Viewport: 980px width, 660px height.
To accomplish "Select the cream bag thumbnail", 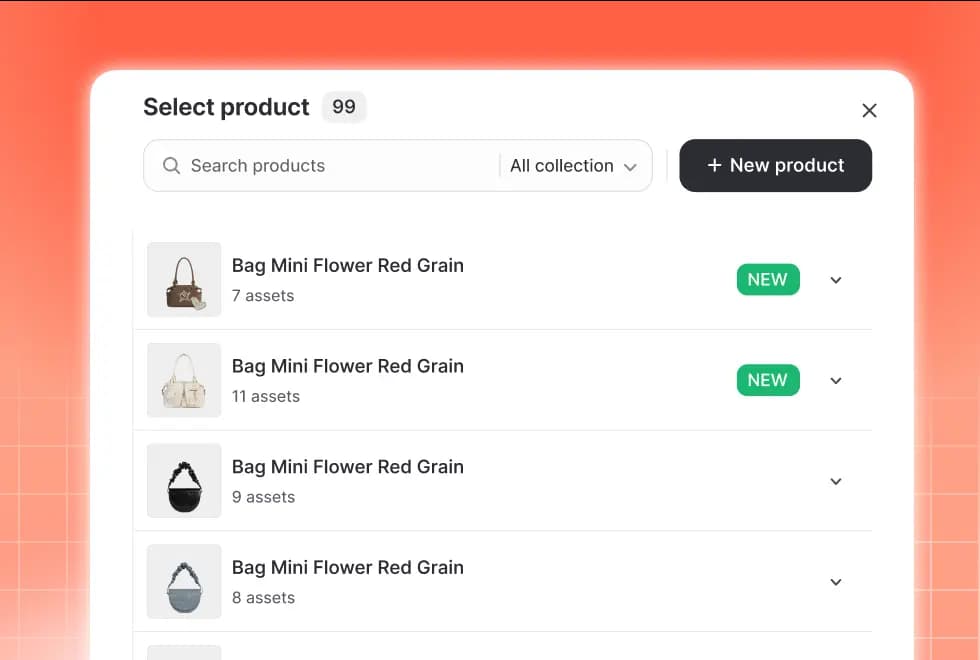I will pos(184,380).
